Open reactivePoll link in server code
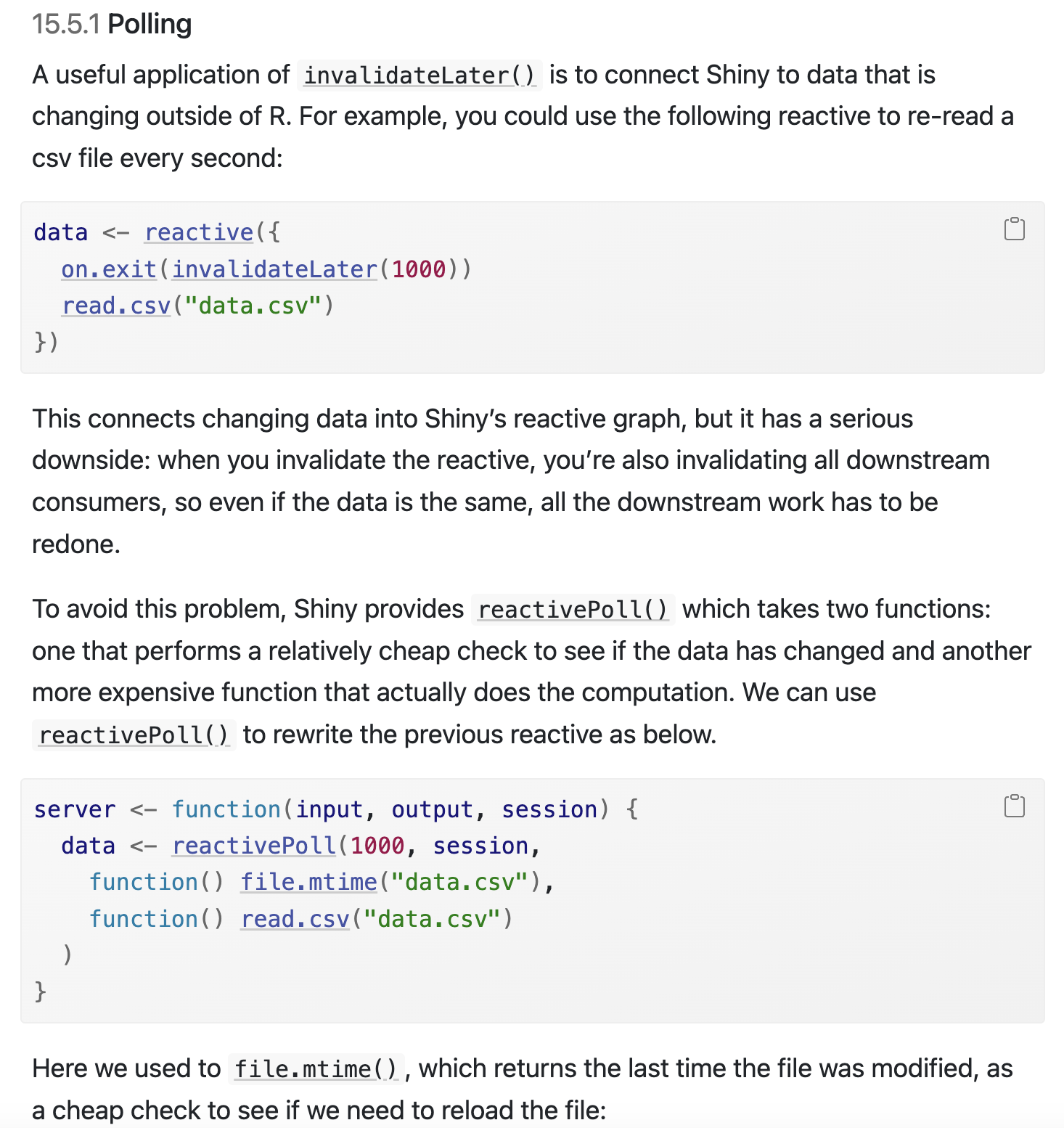Image resolution: width=1064 pixels, height=1128 pixels. (254, 846)
